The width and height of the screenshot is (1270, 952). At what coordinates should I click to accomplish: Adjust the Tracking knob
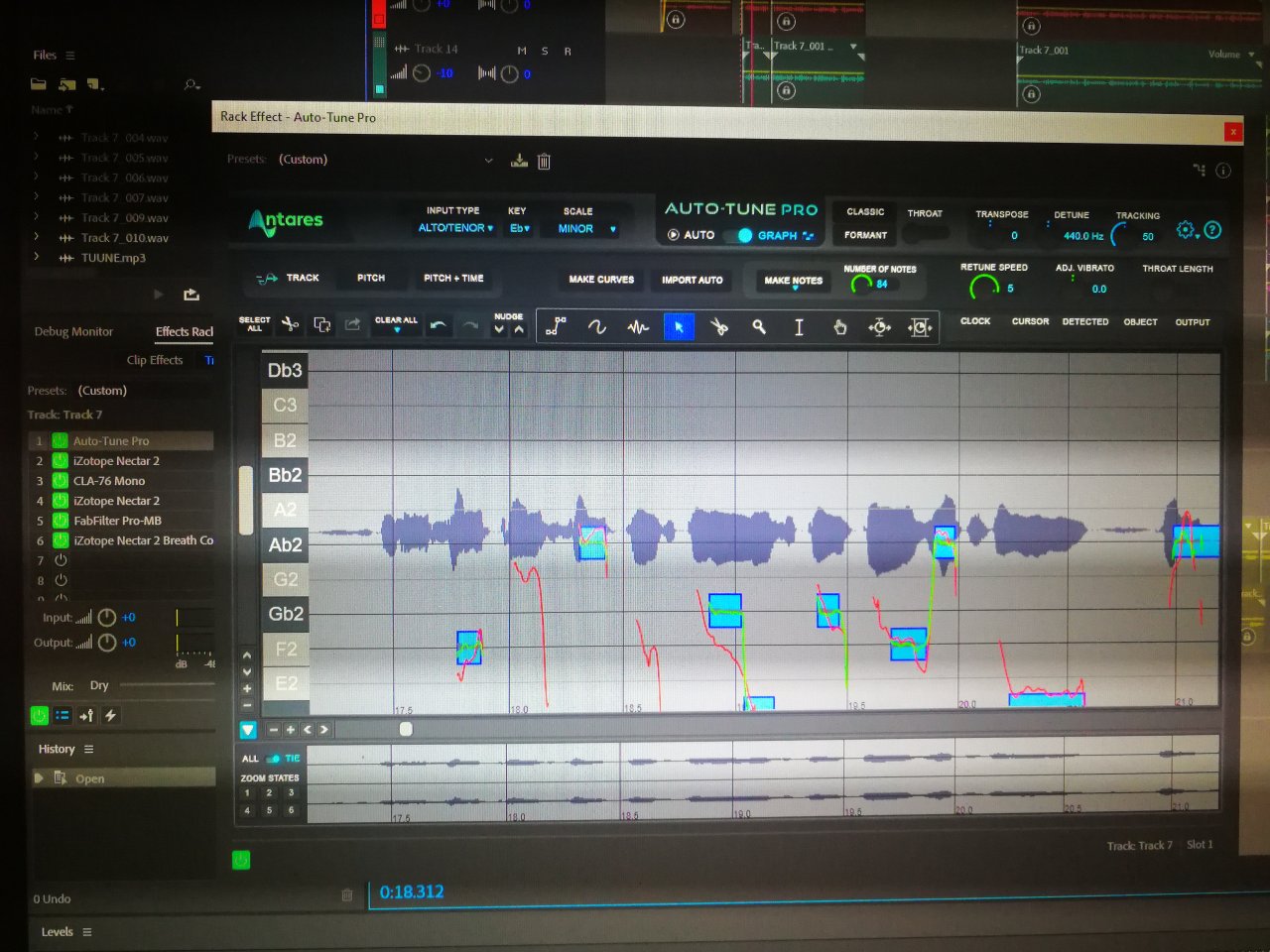pos(1124,236)
